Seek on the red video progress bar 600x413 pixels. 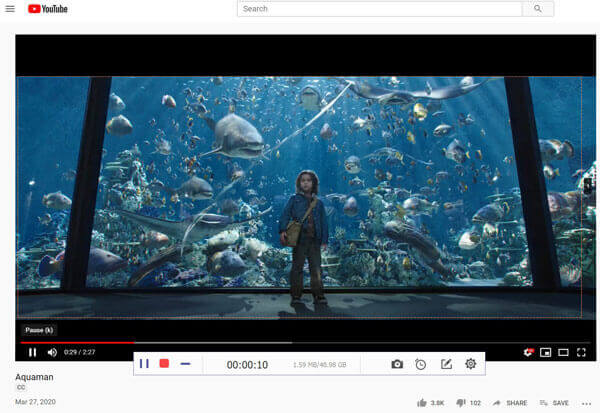pyautogui.click(x=305, y=343)
